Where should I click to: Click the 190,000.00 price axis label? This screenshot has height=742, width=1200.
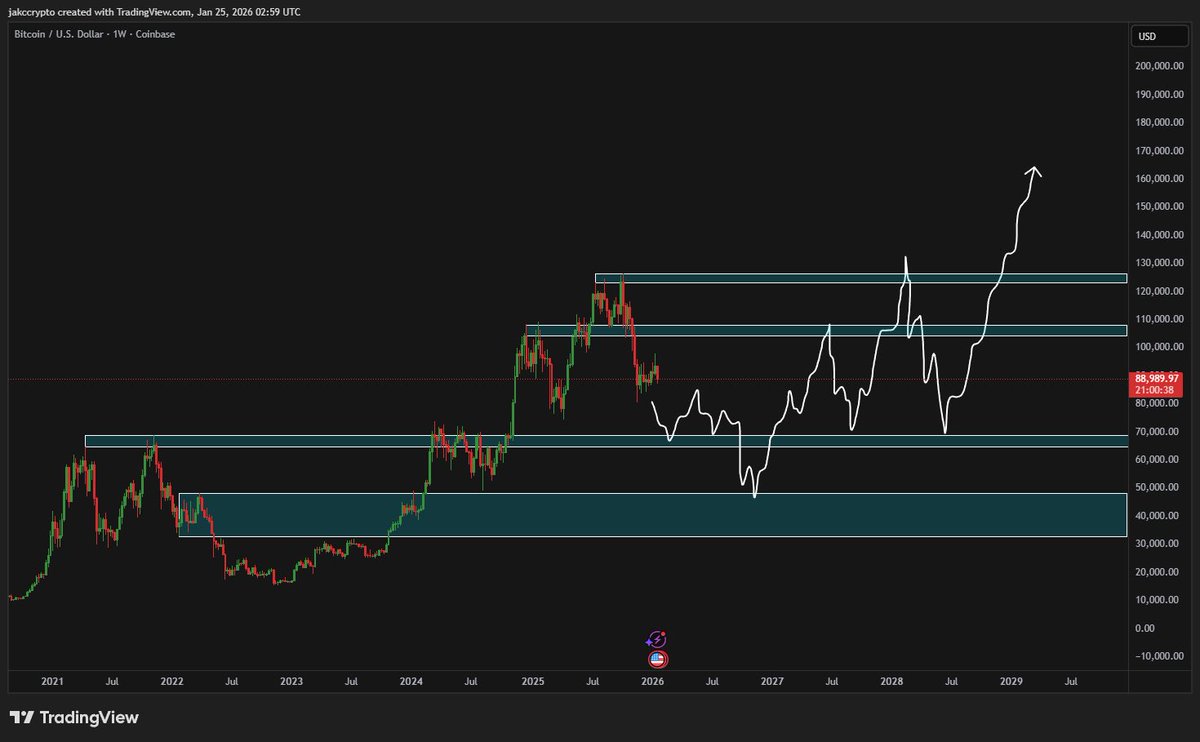(x=1159, y=94)
